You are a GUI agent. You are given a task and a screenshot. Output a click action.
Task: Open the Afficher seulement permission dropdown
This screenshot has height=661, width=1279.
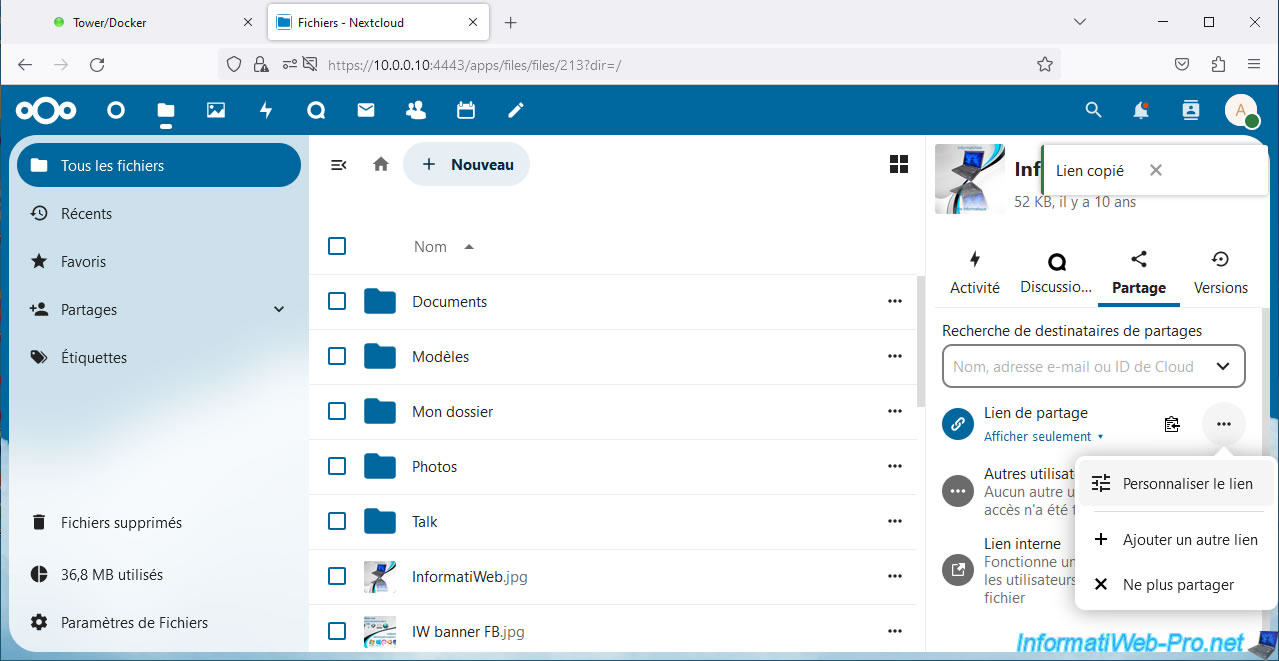(1044, 437)
